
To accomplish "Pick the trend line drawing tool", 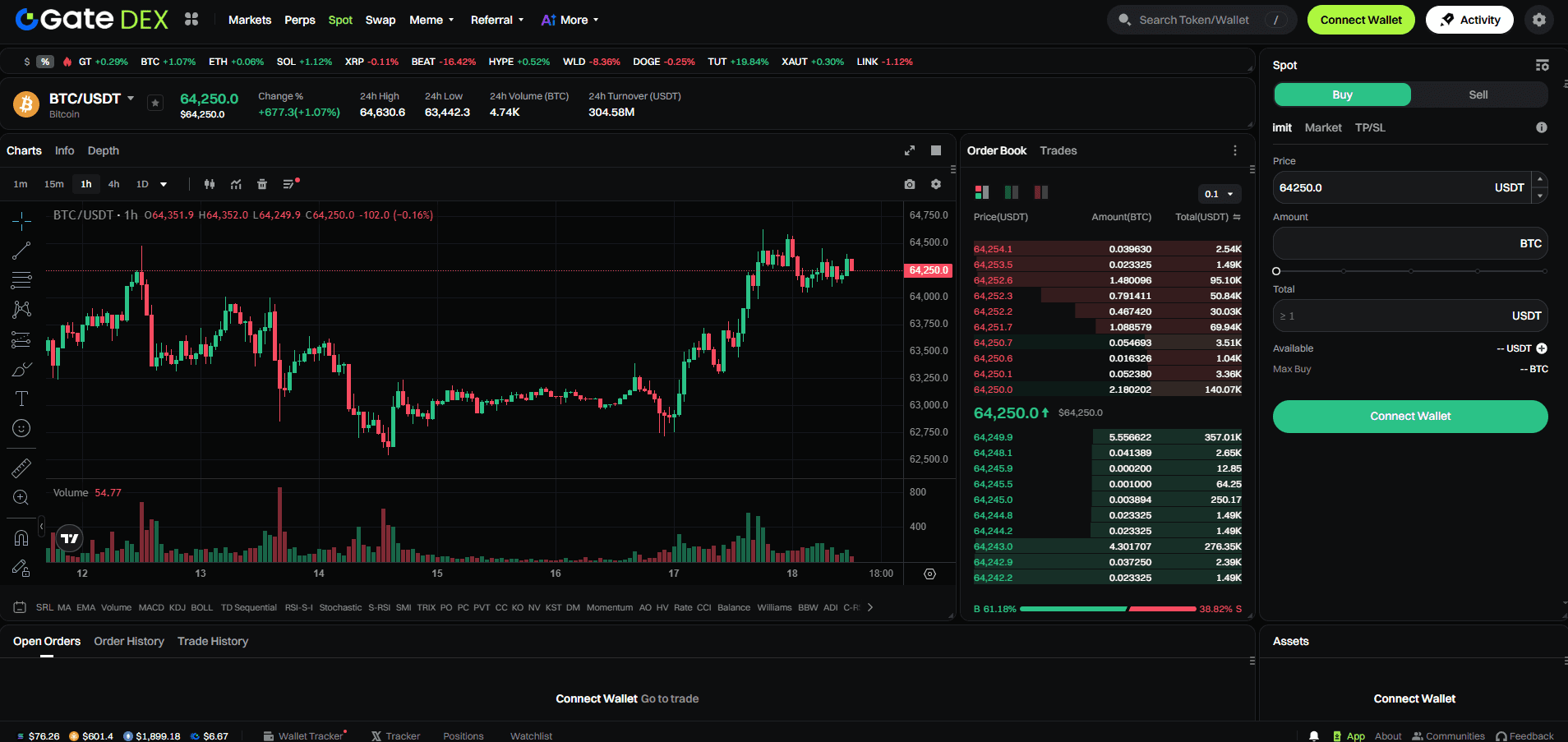I will tap(21, 251).
